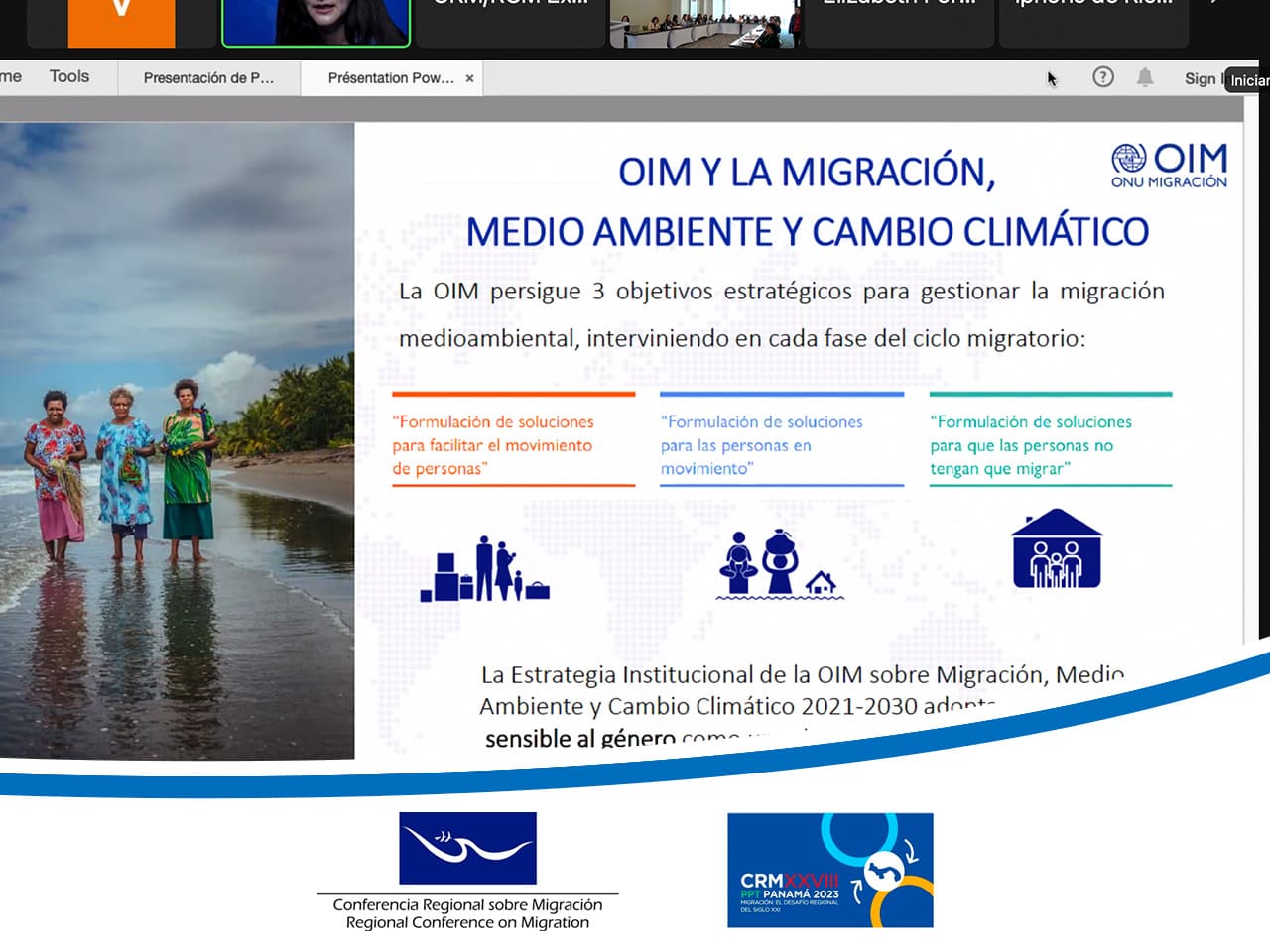This screenshot has width=1270, height=952.
Task: Click the family inside house icon
Action: click(x=1056, y=549)
